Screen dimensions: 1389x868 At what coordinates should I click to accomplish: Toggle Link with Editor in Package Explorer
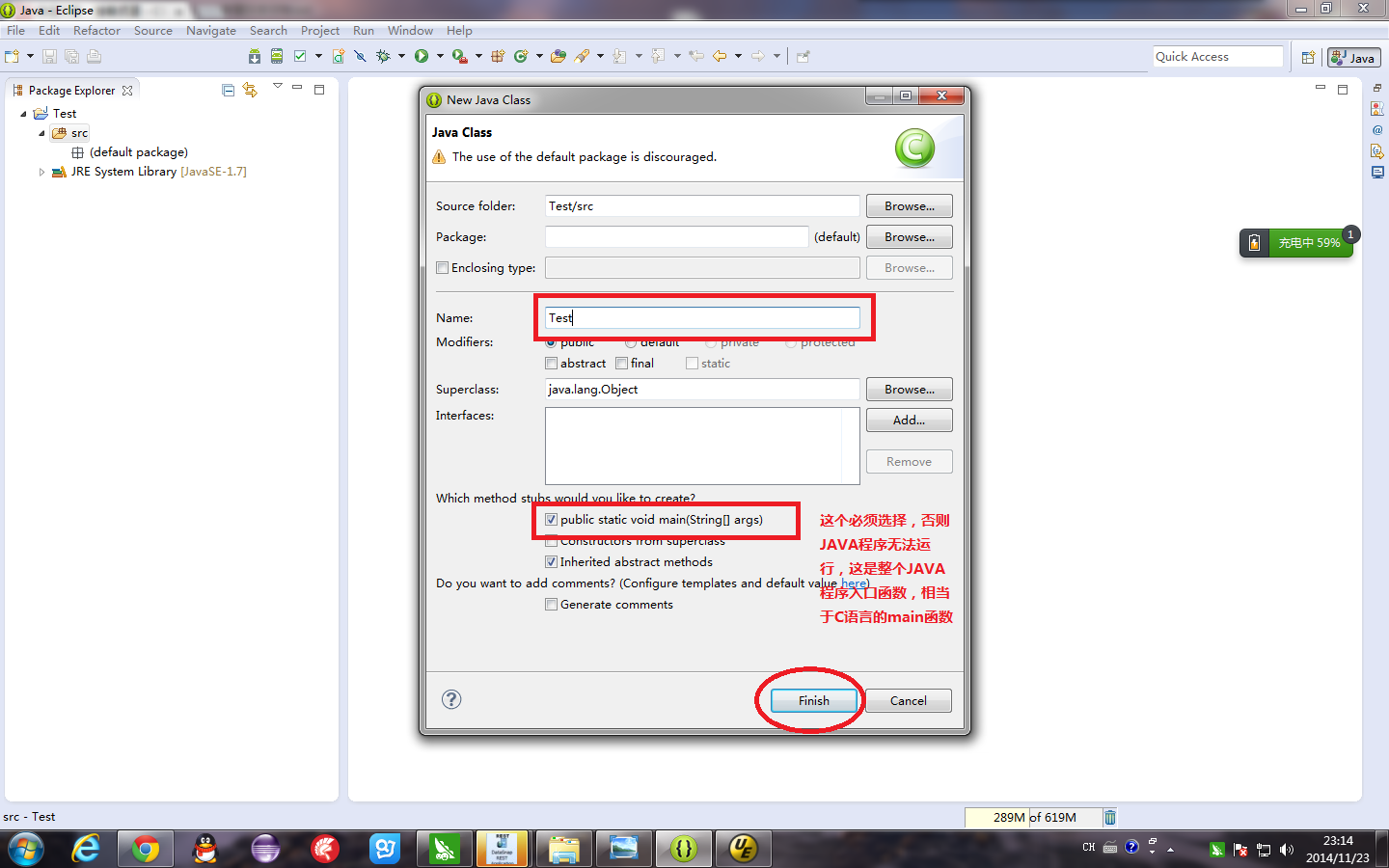pos(250,90)
